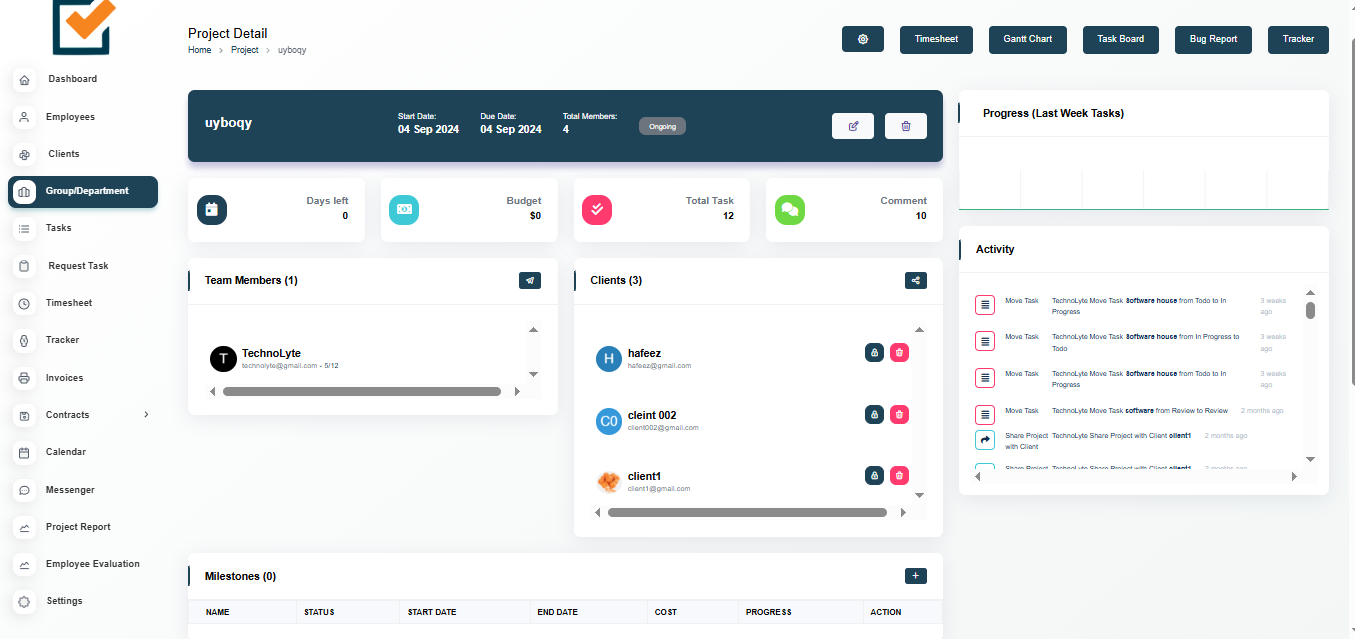
Task: Go to Invoices in the sidebar
Action: pyautogui.click(x=64, y=378)
